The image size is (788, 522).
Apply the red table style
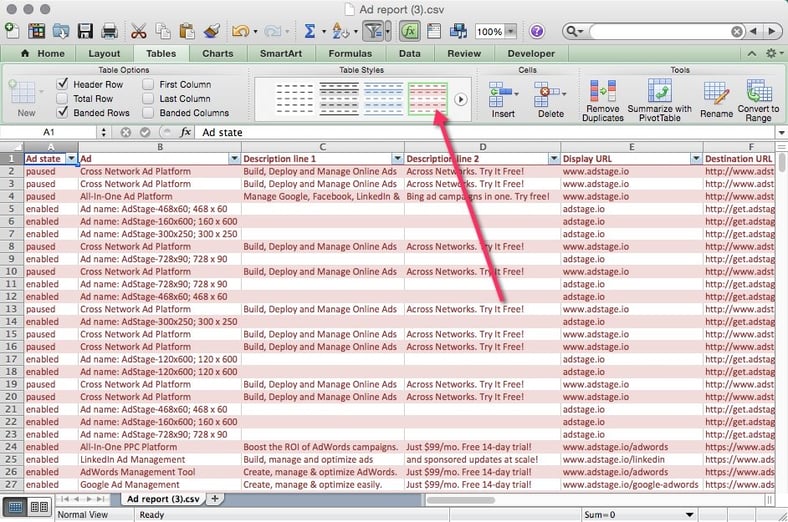pyautogui.click(x=428, y=99)
